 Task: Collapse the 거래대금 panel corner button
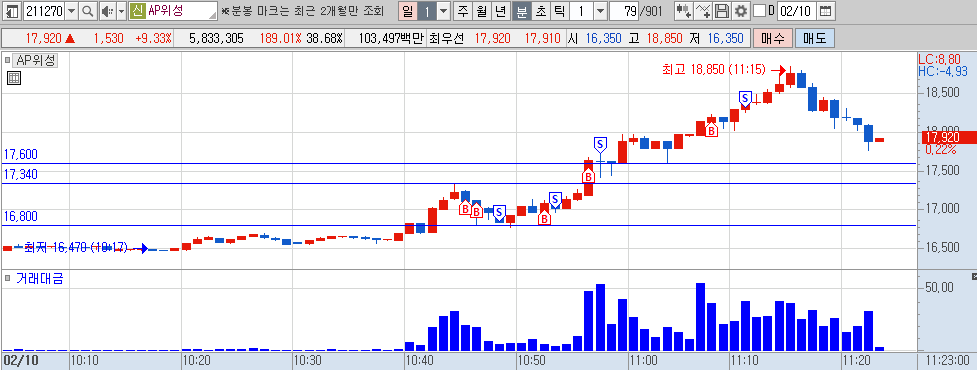click(975, 276)
